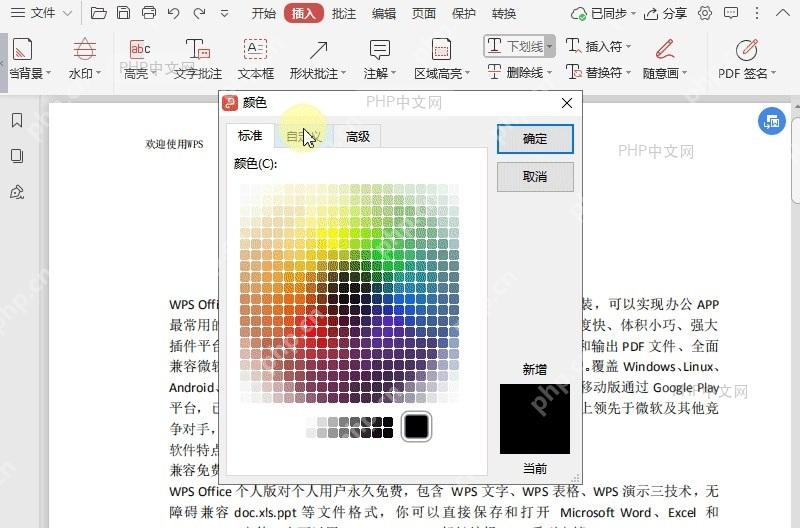Click the Print icon
This screenshot has height=528, width=800.
point(148,13)
